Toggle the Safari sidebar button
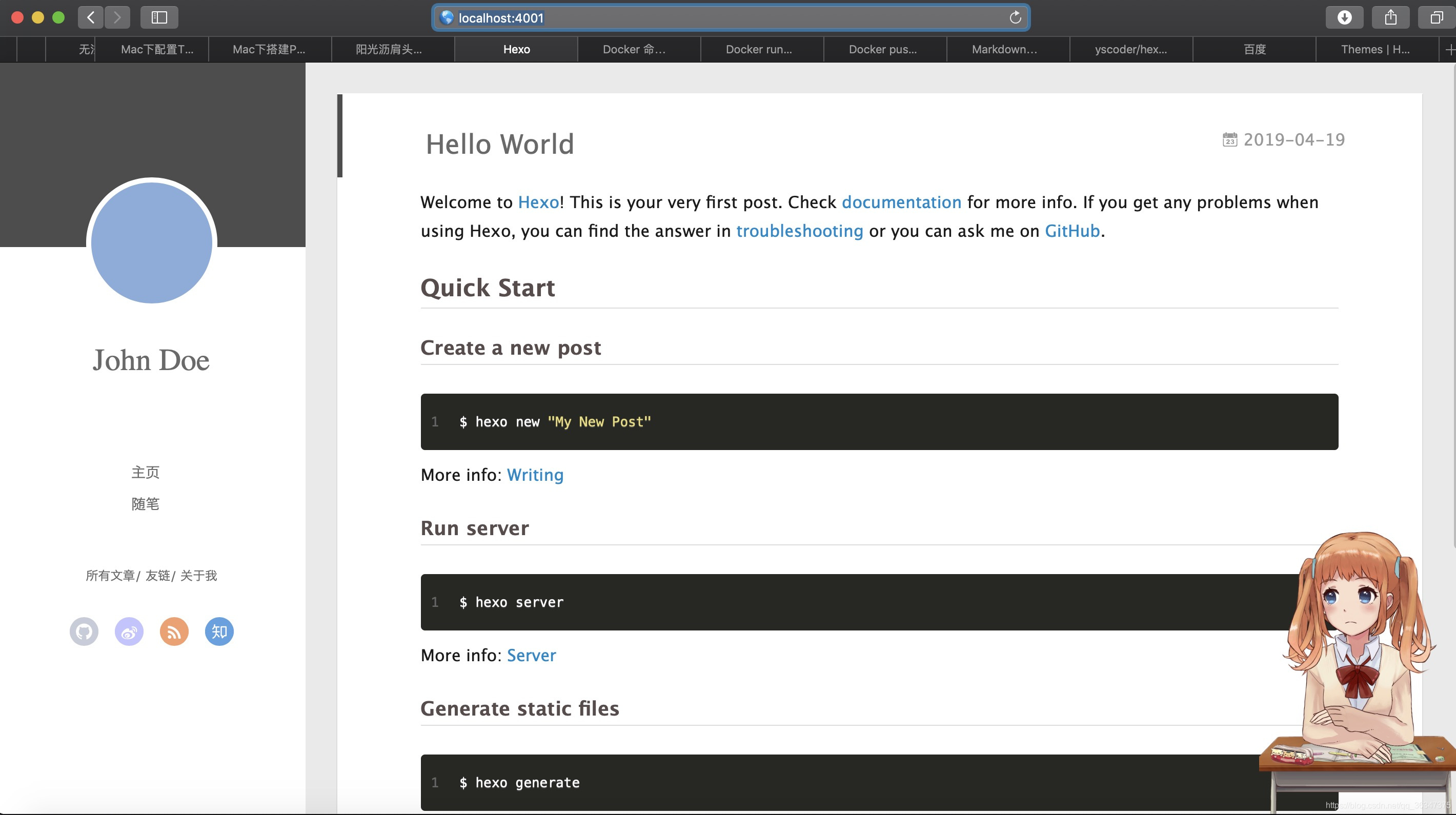1456x815 pixels. pyautogui.click(x=159, y=17)
